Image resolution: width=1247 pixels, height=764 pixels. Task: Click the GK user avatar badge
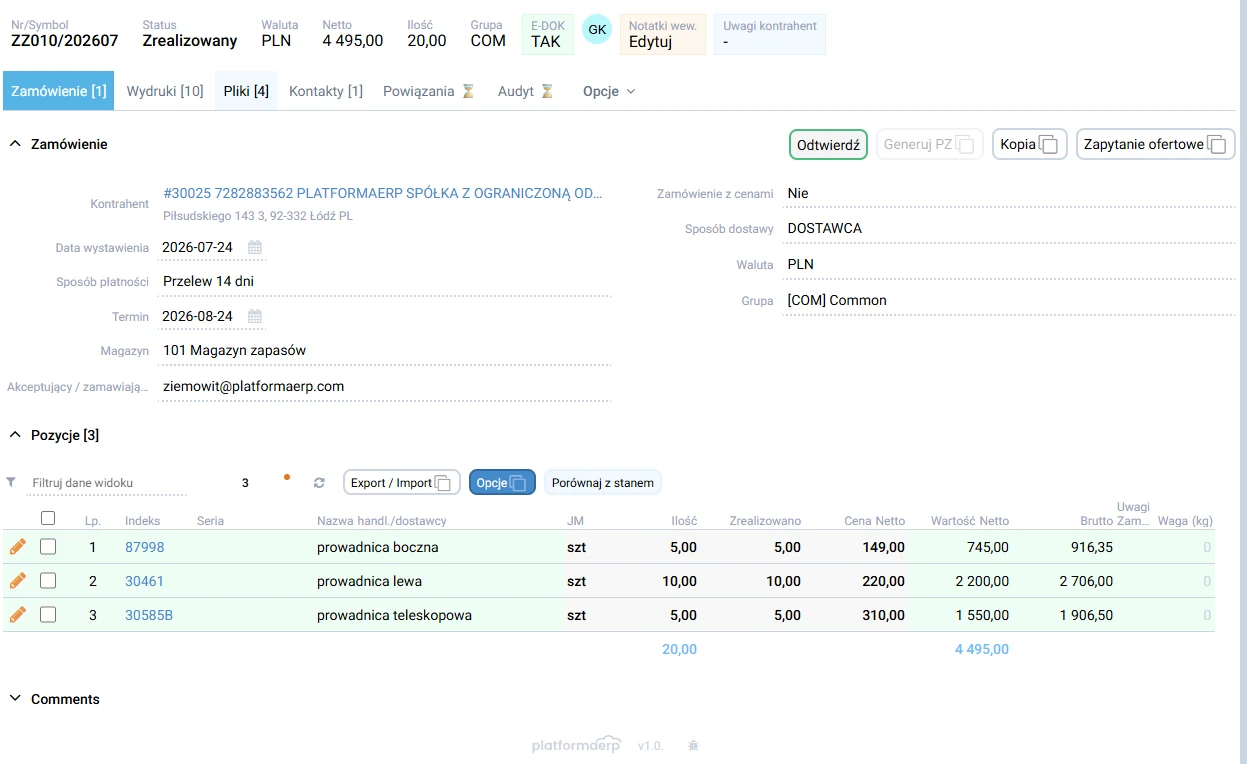(597, 30)
